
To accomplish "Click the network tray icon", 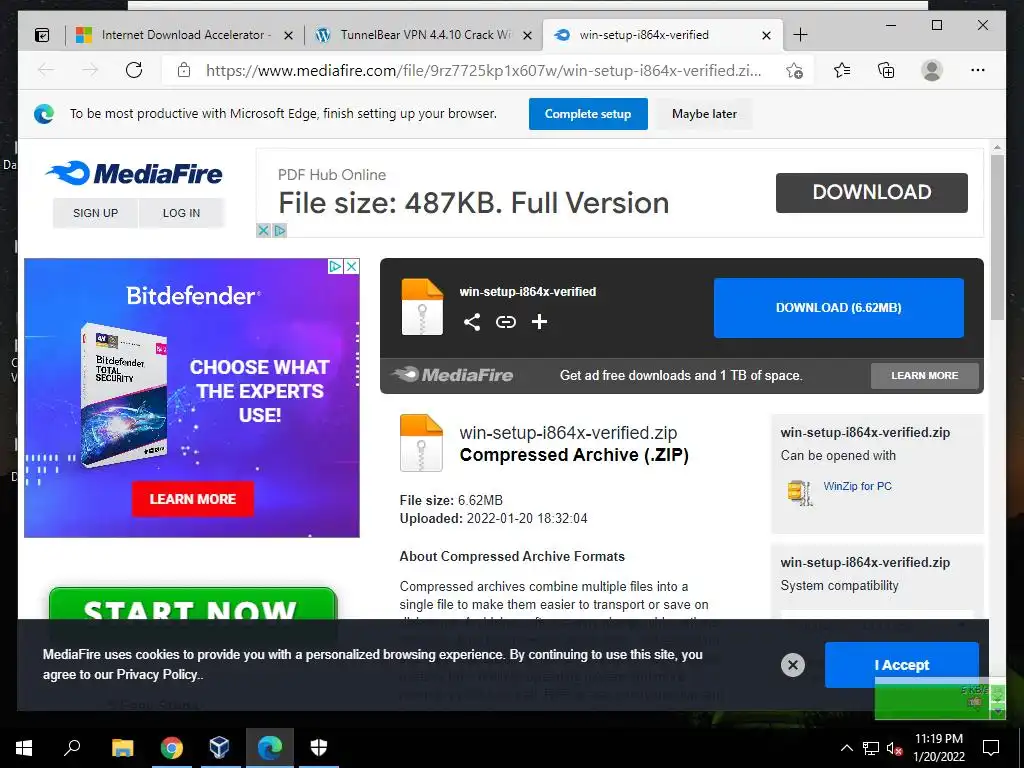I will (x=871, y=748).
